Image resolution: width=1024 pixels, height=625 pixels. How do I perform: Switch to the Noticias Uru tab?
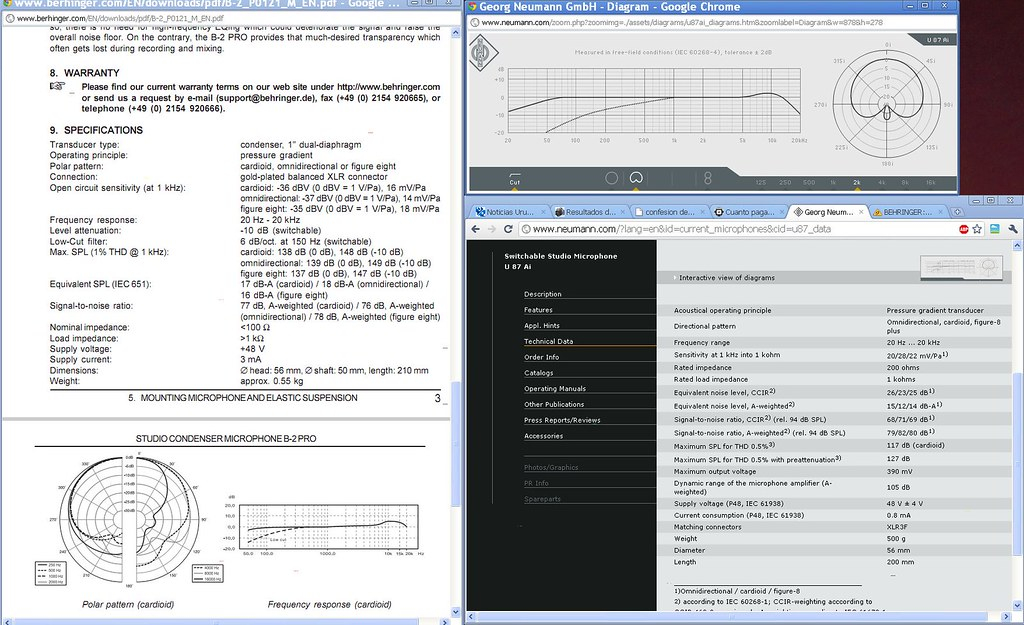coord(510,212)
